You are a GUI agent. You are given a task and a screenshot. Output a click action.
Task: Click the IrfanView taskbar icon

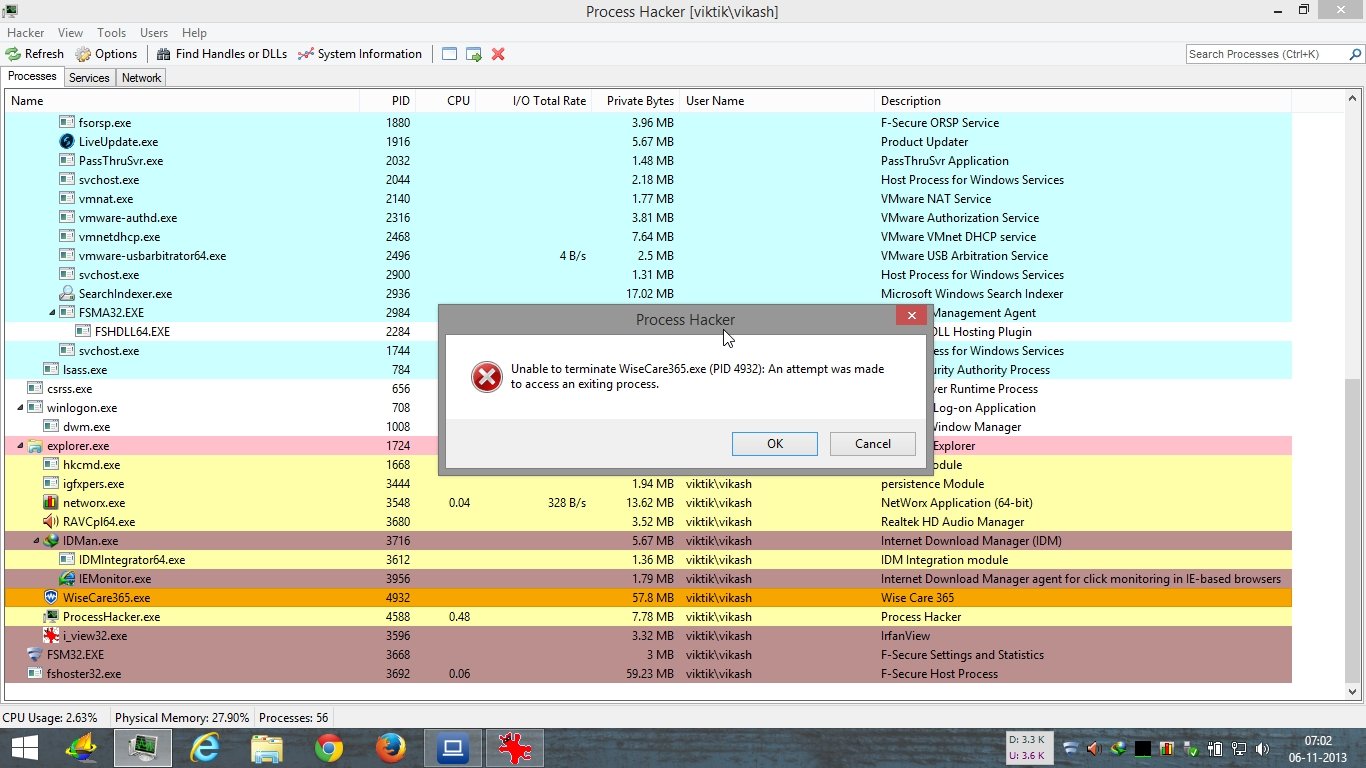(x=515, y=748)
